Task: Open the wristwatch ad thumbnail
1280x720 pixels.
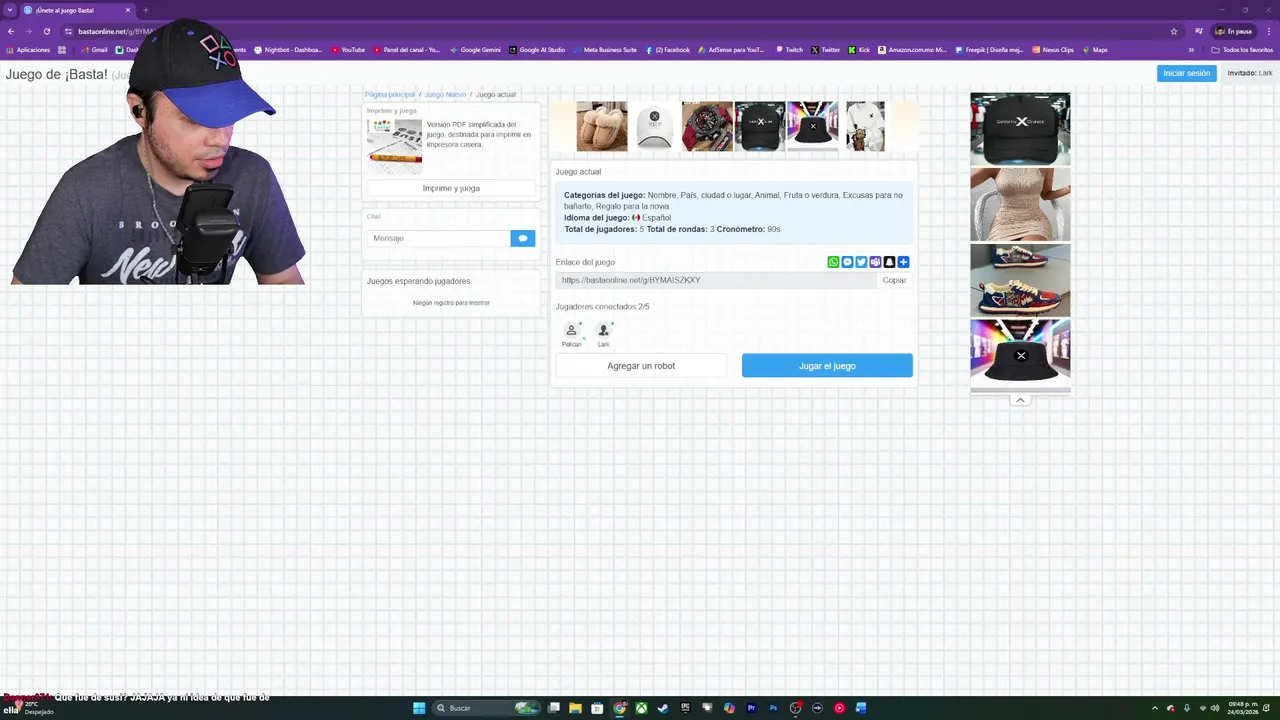Action: click(x=707, y=126)
